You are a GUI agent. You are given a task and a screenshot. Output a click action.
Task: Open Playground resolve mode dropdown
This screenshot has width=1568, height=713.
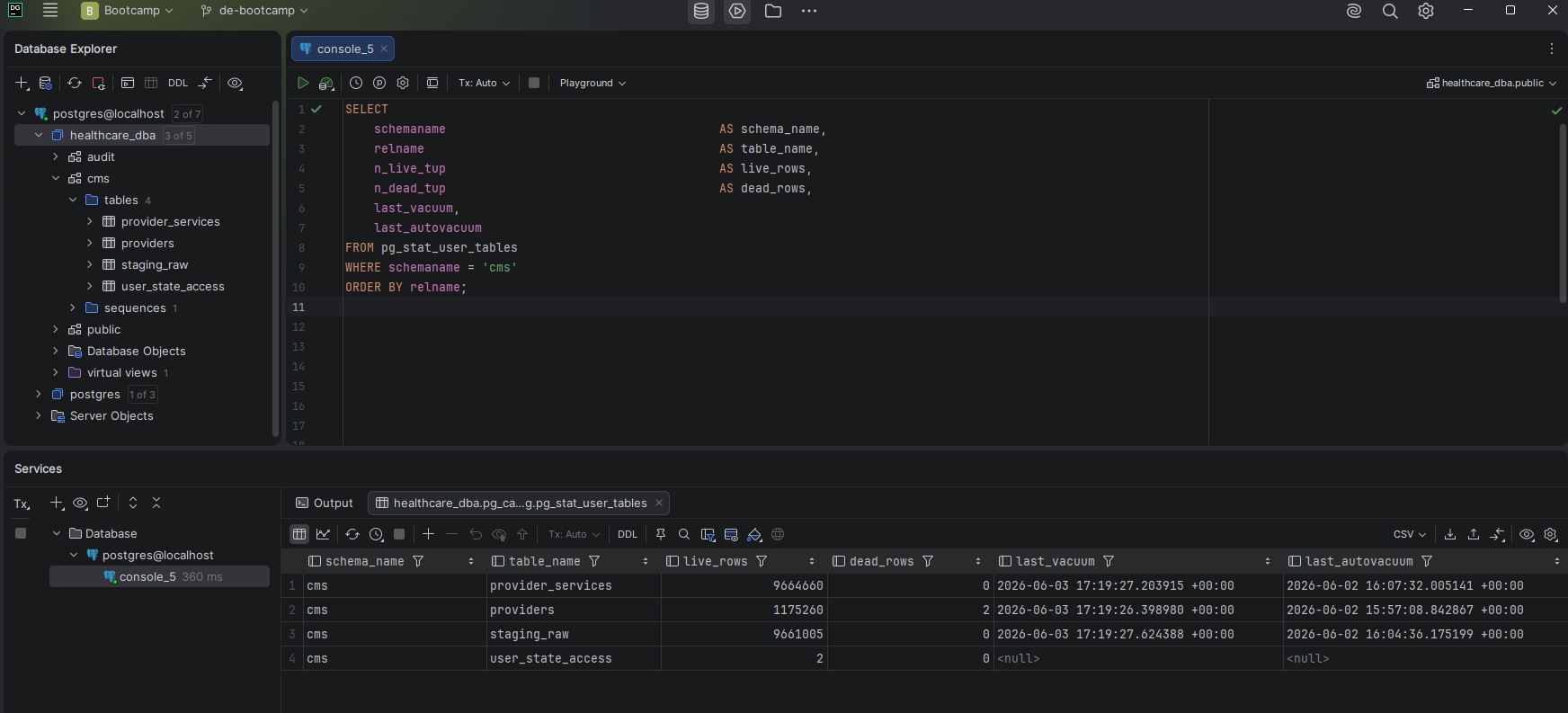[592, 83]
